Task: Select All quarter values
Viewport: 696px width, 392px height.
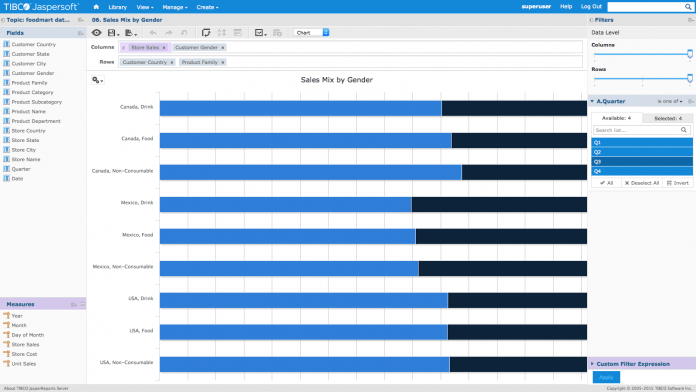Action: (x=606, y=183)
